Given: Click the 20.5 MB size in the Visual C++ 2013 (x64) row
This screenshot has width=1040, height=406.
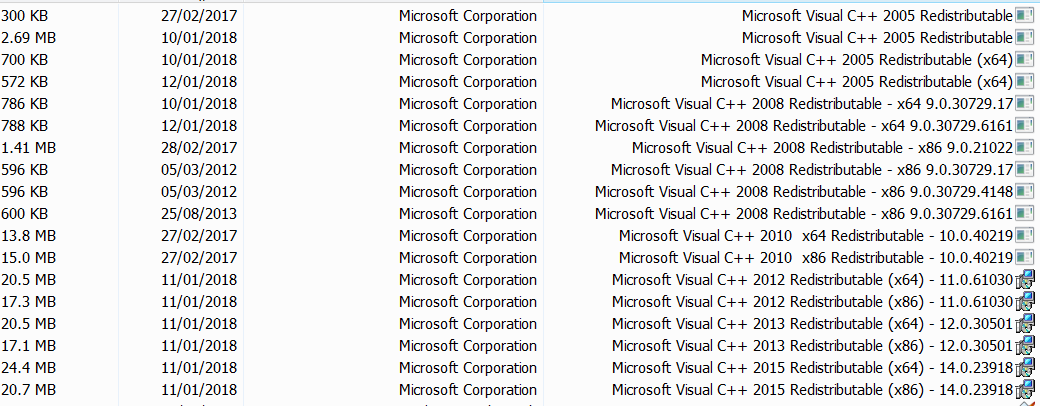Looking at the screenshot, I should [29, 324].
